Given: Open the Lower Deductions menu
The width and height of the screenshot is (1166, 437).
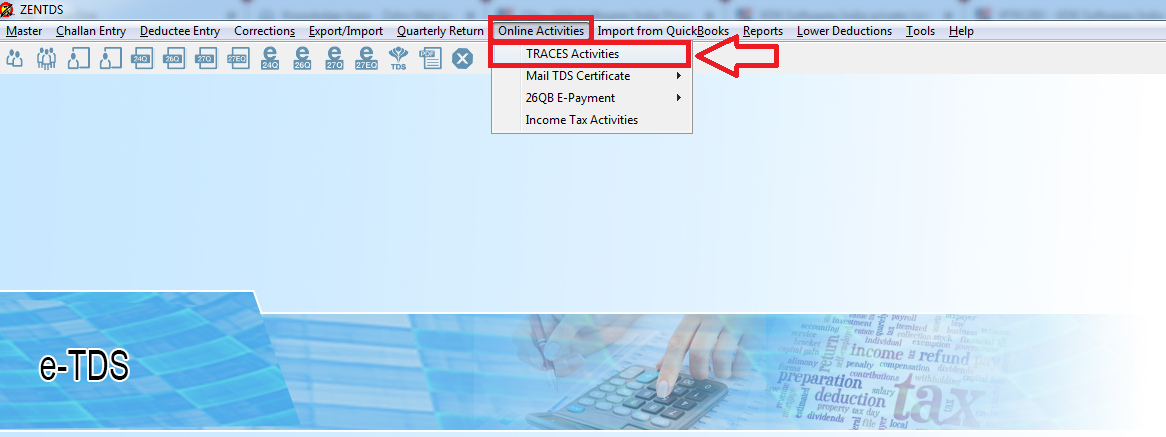Looking at the screenshot, I should pyautogui.click(x=844, y=31).
